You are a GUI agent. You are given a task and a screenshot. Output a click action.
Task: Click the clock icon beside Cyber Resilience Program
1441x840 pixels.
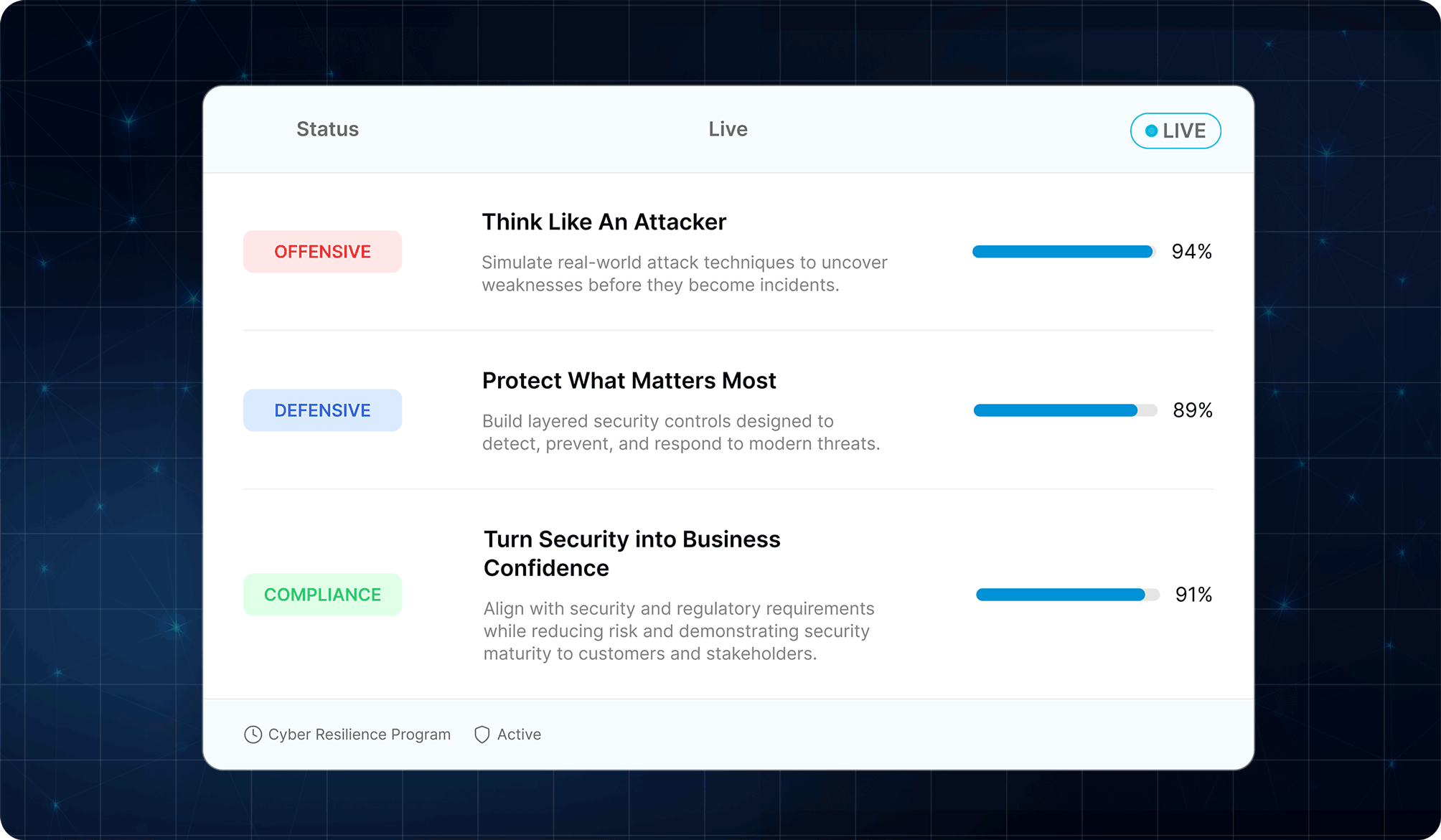pyautogui.click(x=253, y=735)
